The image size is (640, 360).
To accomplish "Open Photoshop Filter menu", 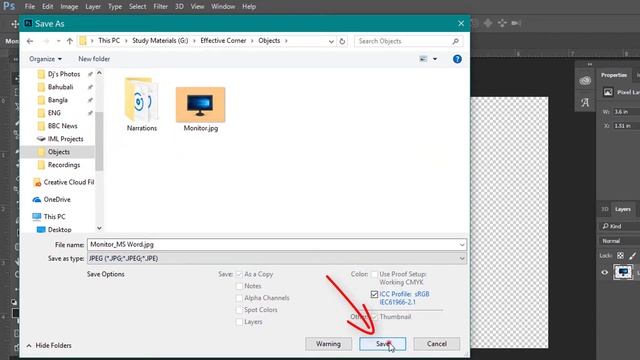I will [x=160, y=7].
